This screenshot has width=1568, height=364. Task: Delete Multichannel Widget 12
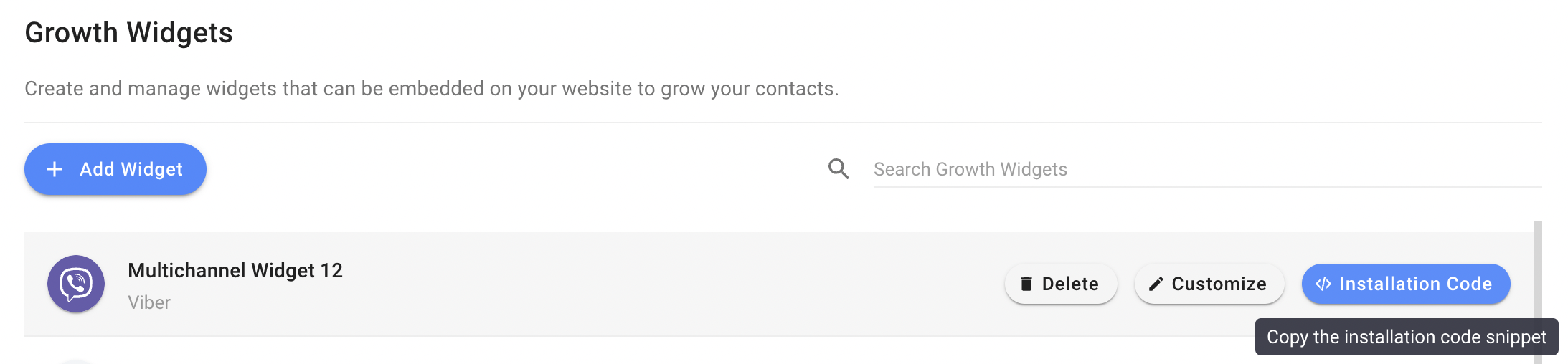click(1060, 284)
